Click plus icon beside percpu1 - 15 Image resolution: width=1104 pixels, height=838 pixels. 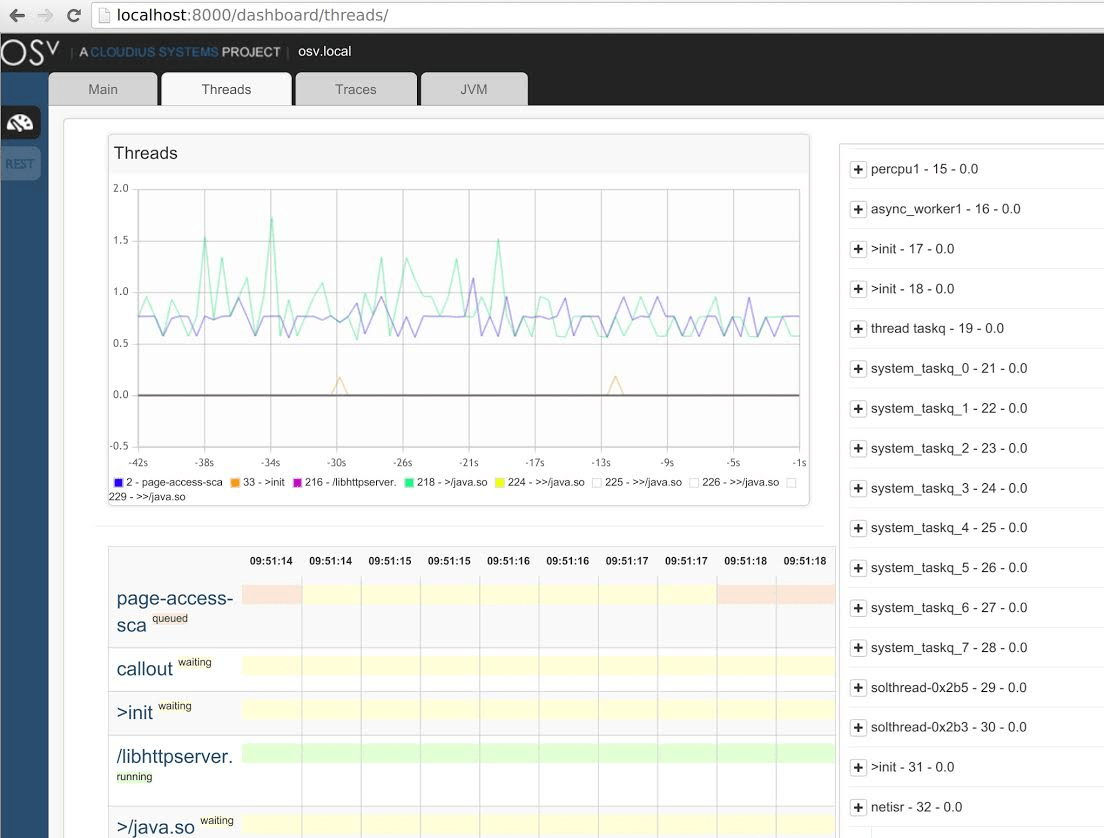point(857,169)
